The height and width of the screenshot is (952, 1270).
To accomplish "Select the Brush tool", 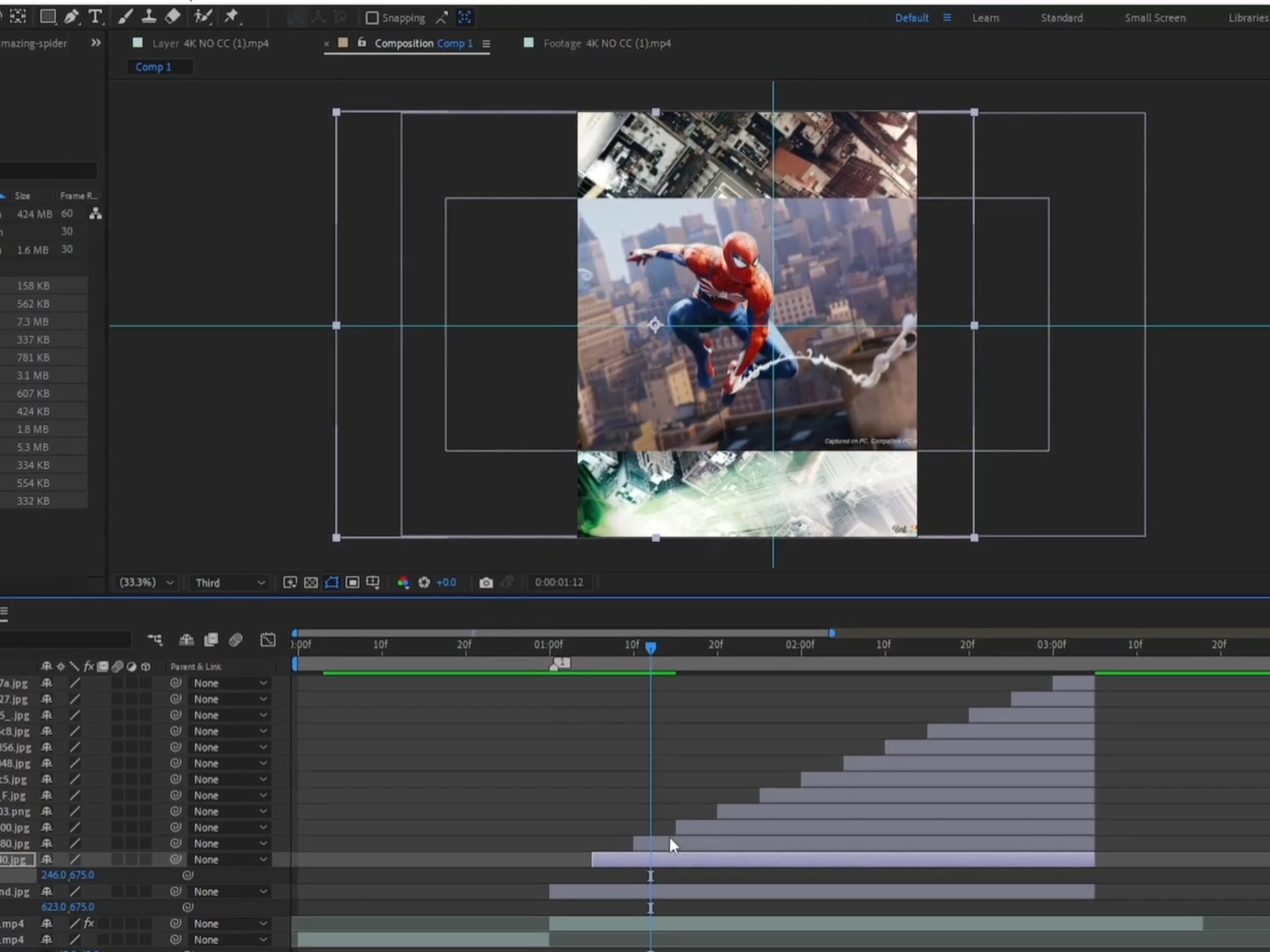I will [x=124, y=17].
